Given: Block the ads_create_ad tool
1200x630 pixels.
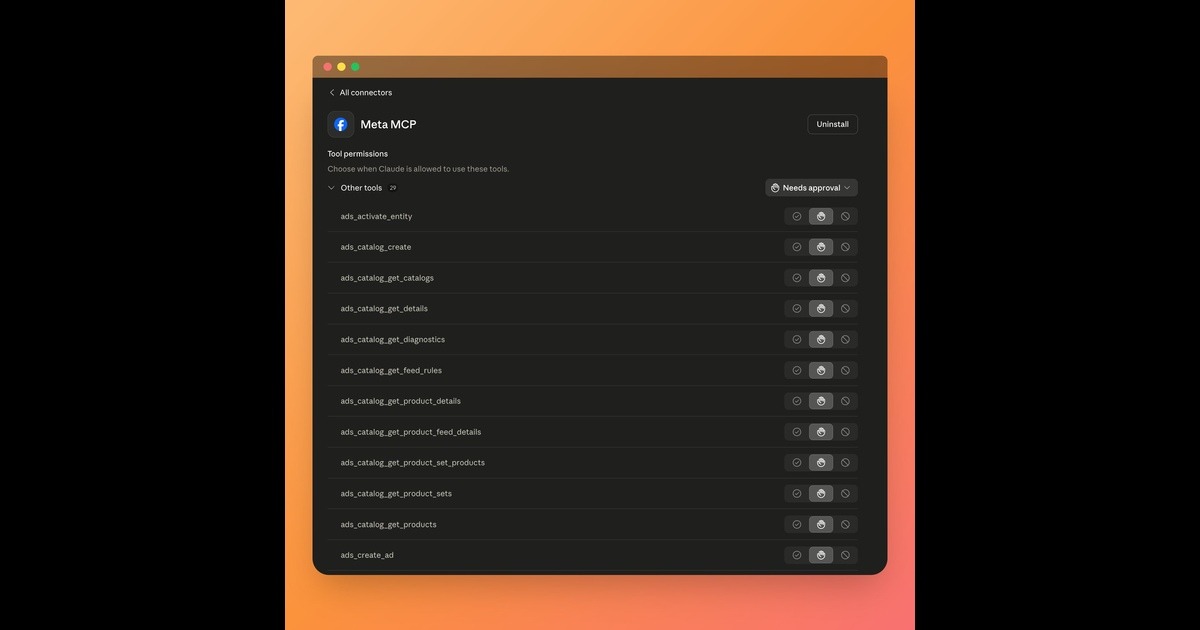Looking at the screenshot, I should point(845,555).
